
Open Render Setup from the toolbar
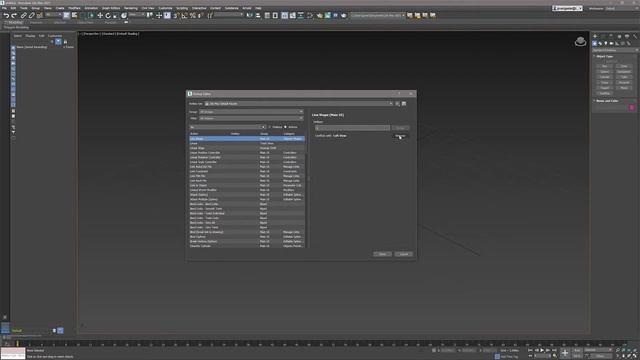pos(320,16)
